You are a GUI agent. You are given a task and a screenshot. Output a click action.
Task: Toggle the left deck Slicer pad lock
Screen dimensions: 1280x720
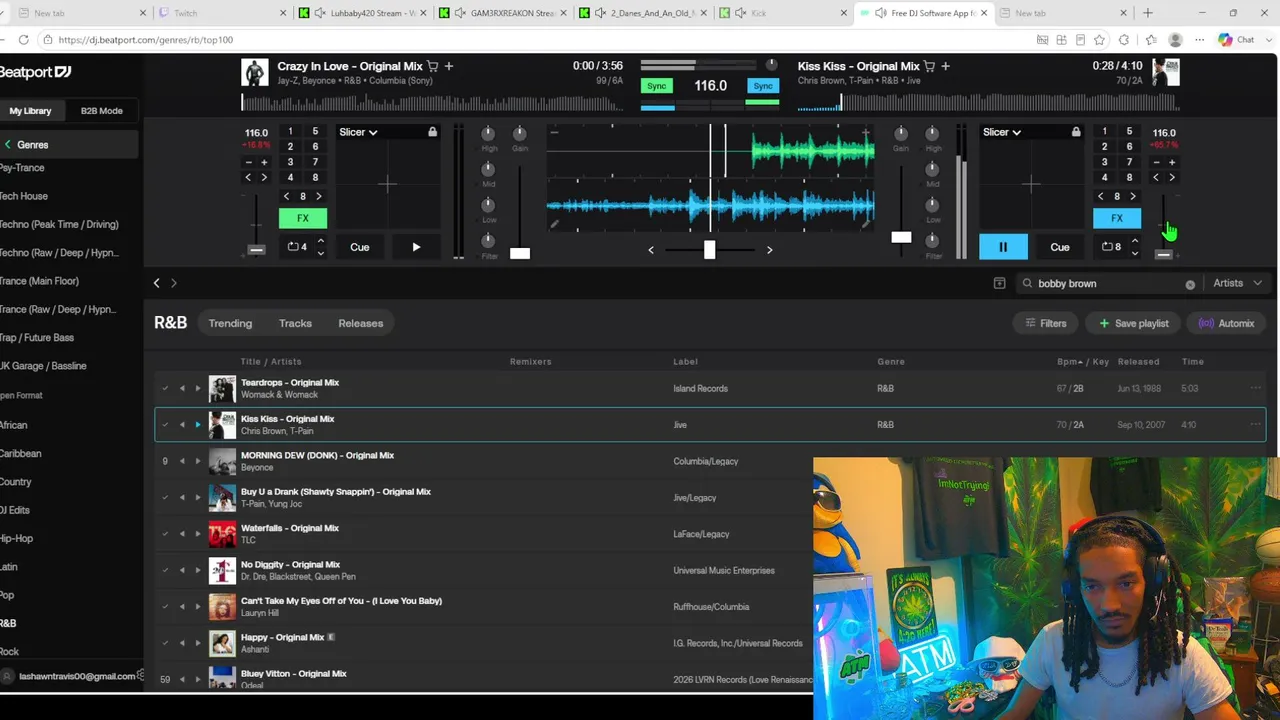click(432, 132)
